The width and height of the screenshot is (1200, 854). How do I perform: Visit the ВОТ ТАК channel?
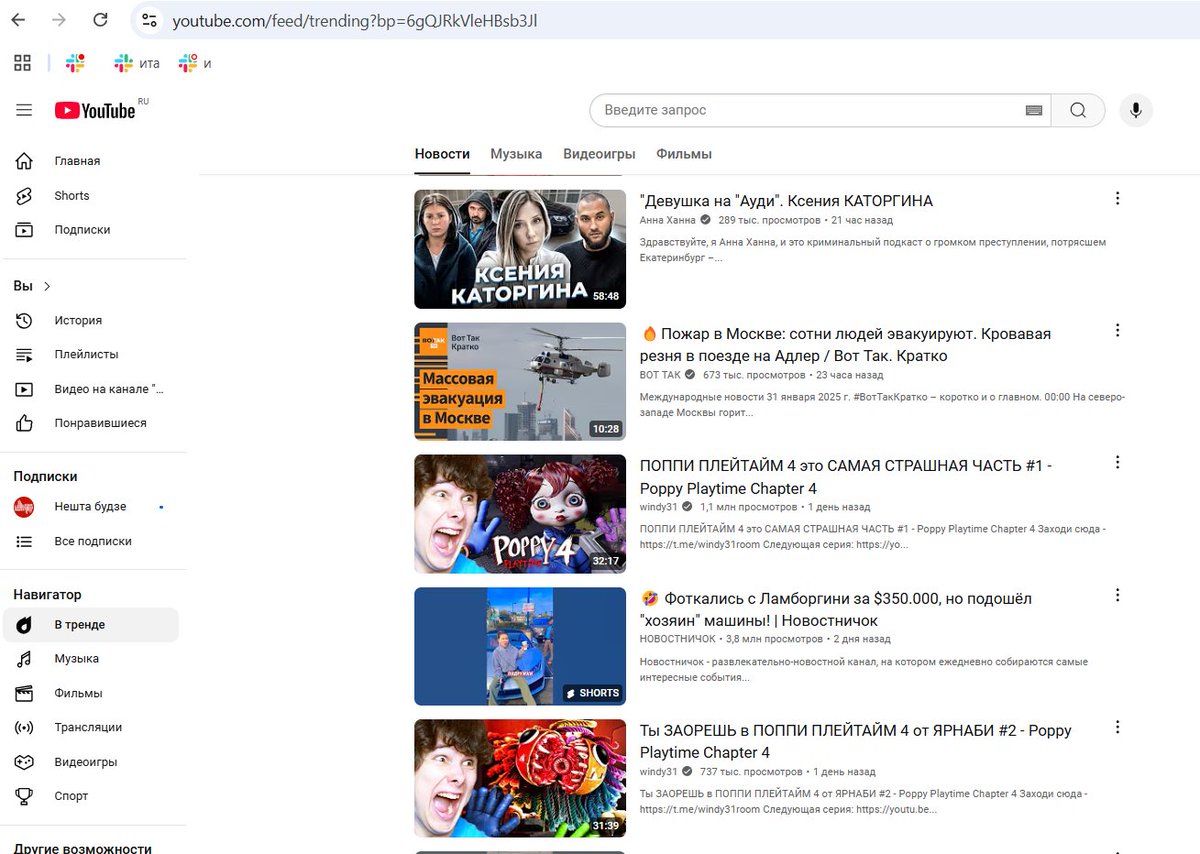point(660,375)
